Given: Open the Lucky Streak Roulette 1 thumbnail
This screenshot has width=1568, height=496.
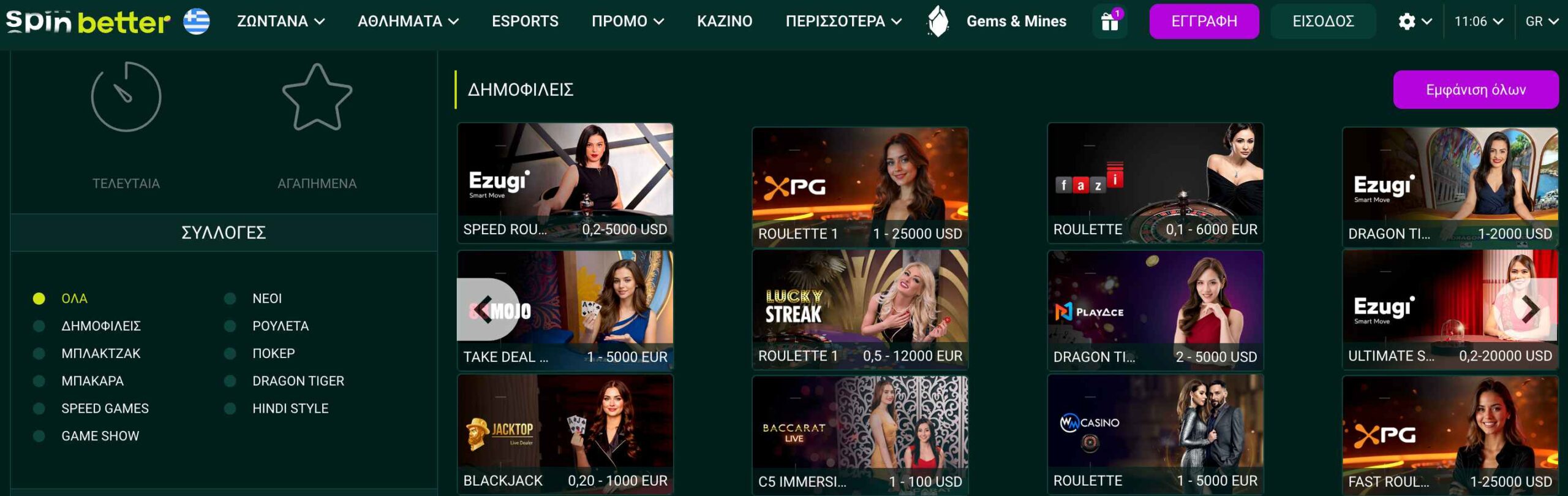Looking at the screenshot, I should click(x=860, y=309).
